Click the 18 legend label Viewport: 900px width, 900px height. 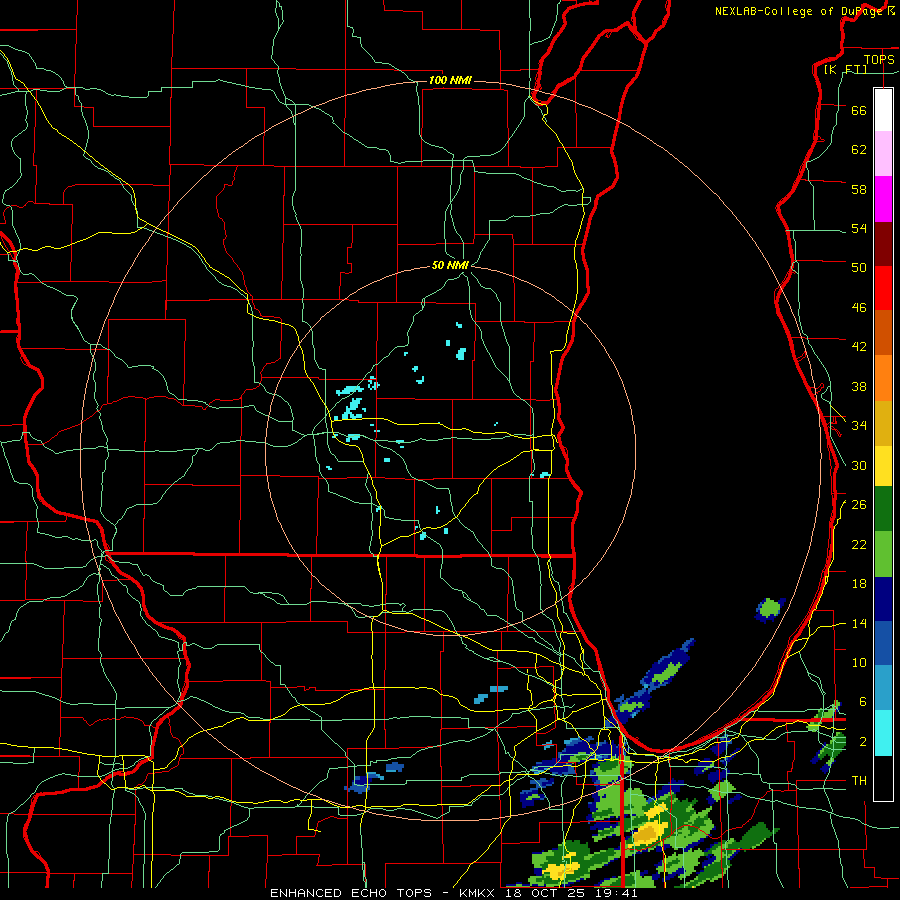click(859, 584)
